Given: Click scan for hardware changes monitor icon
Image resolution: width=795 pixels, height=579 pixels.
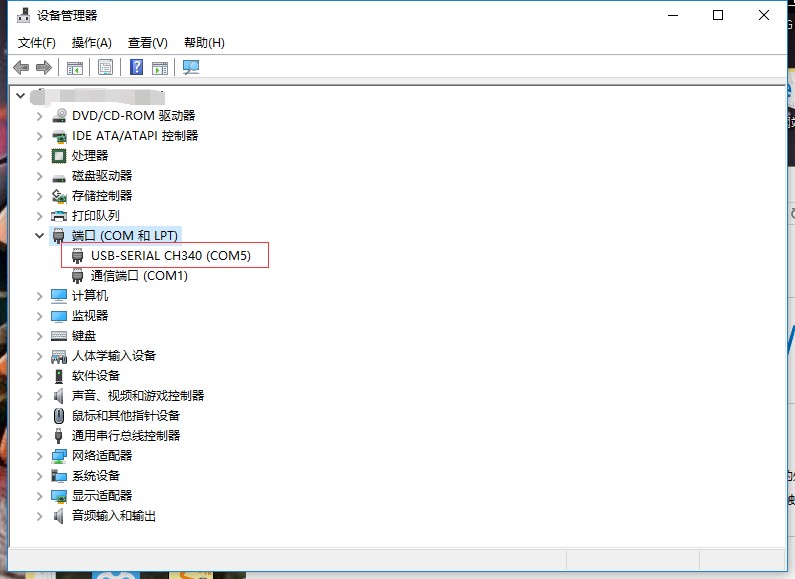Looking at the screenshot, I should point(191,67).
